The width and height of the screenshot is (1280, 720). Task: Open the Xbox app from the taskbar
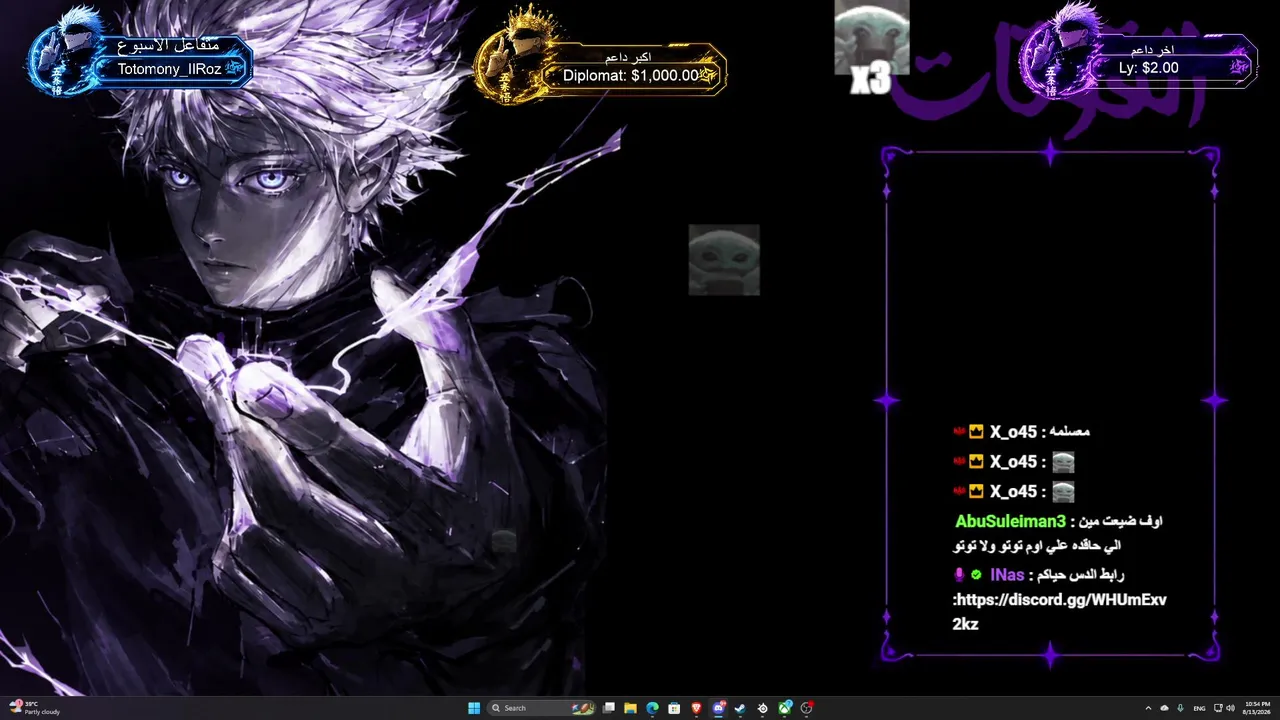pos(785,708)
